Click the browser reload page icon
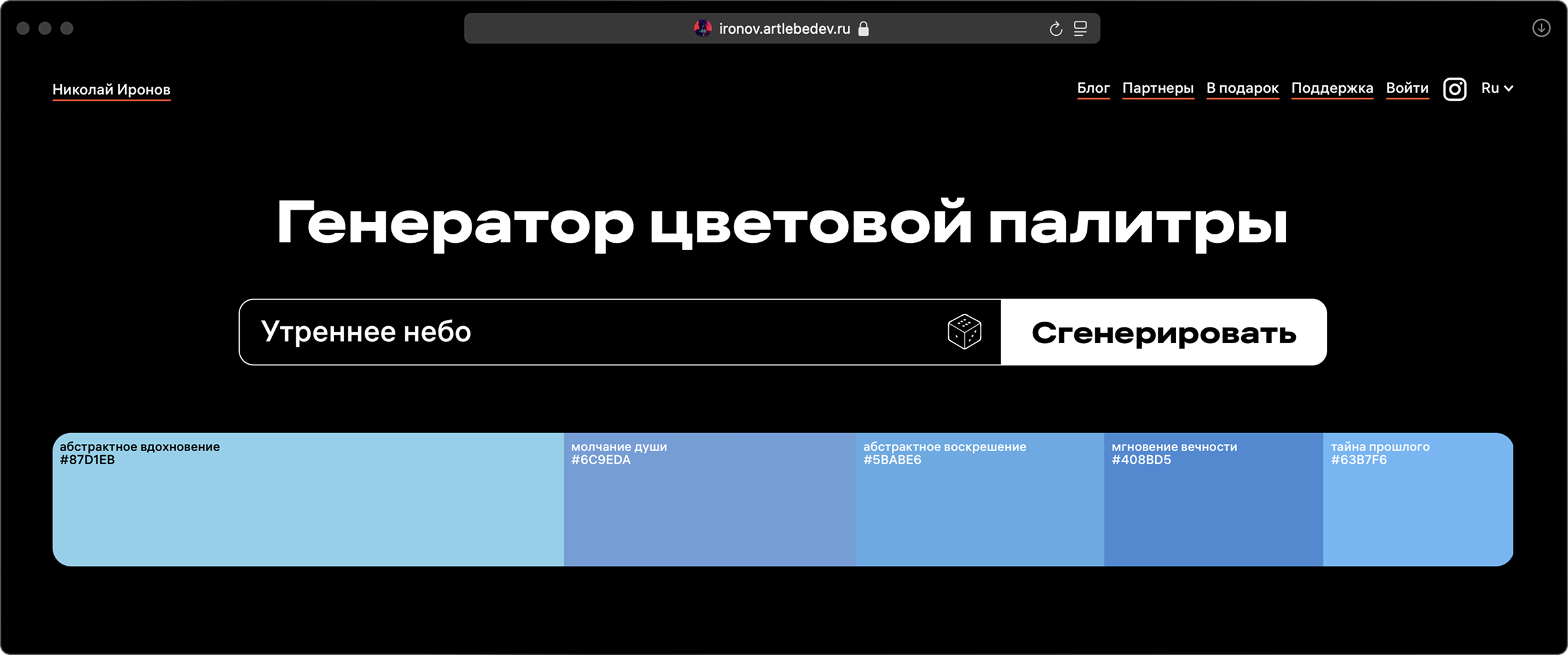The image size is (1568, 655). [1056, 29]
